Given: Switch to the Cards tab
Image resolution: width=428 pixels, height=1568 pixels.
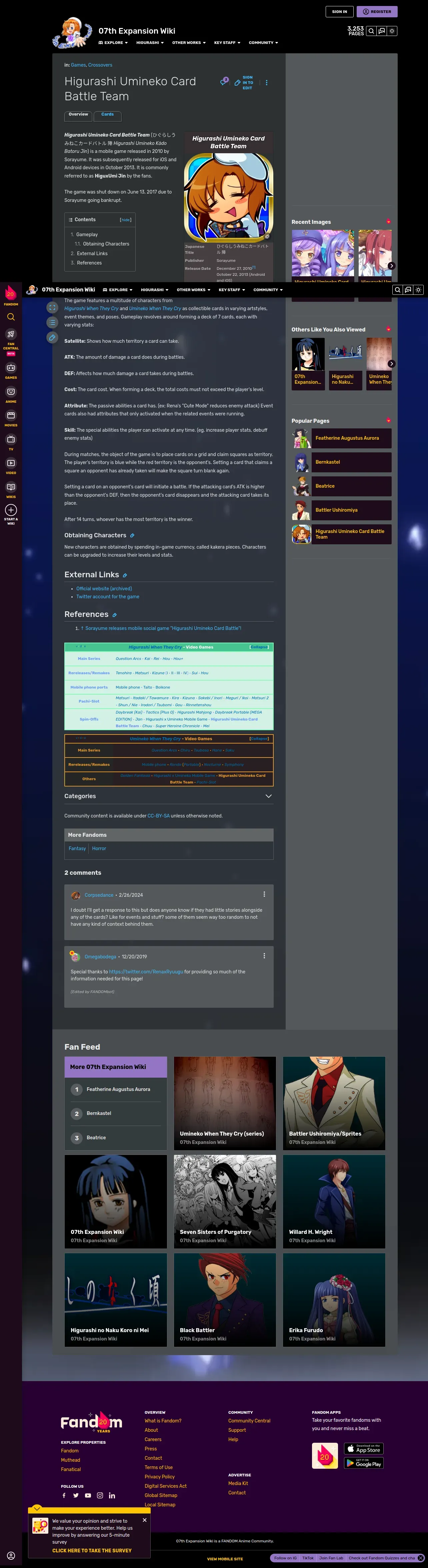Looking at the screenshot, I should 108,116.
